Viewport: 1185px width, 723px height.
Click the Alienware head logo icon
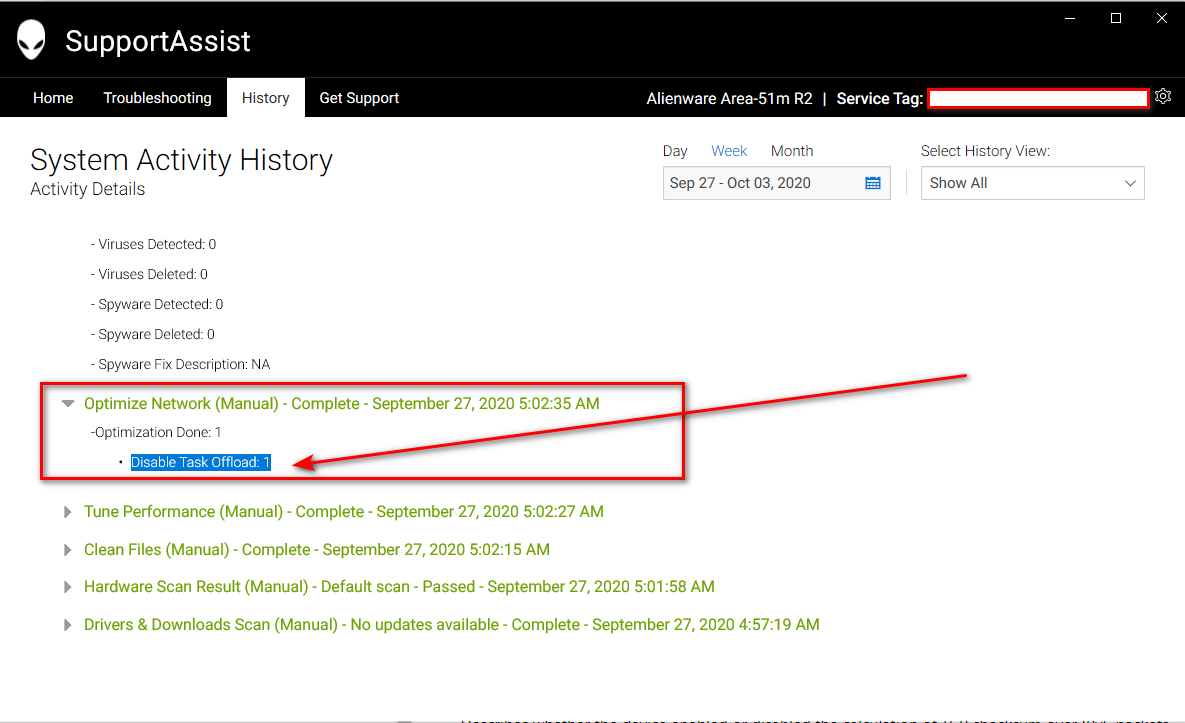click(x=32, y=39)
